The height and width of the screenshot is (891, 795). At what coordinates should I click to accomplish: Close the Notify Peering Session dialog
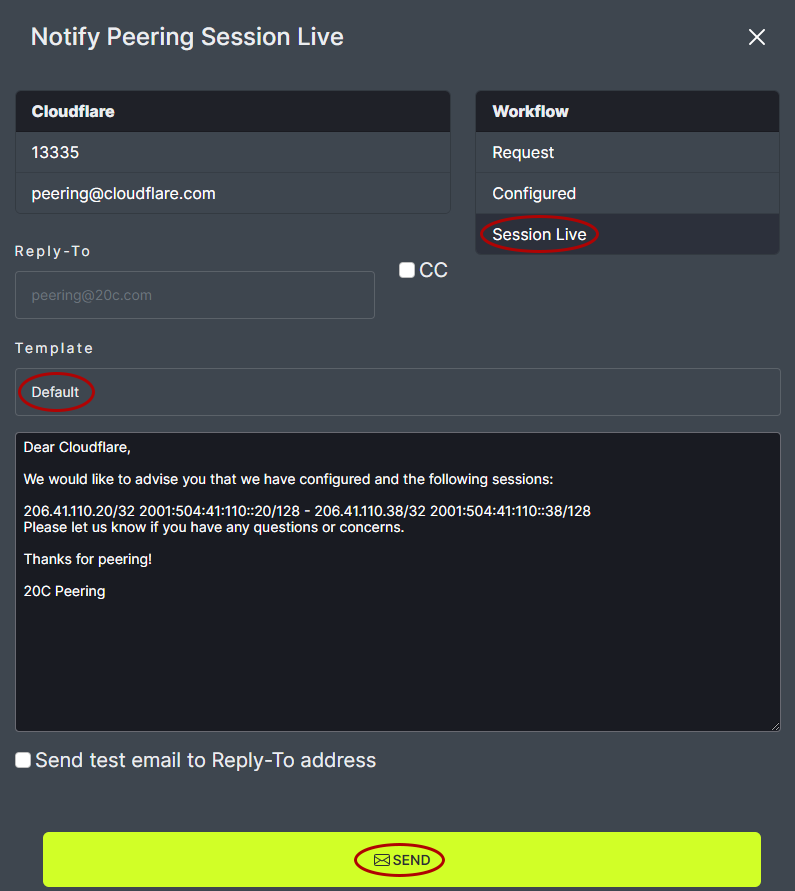click(x=757, y=37)
